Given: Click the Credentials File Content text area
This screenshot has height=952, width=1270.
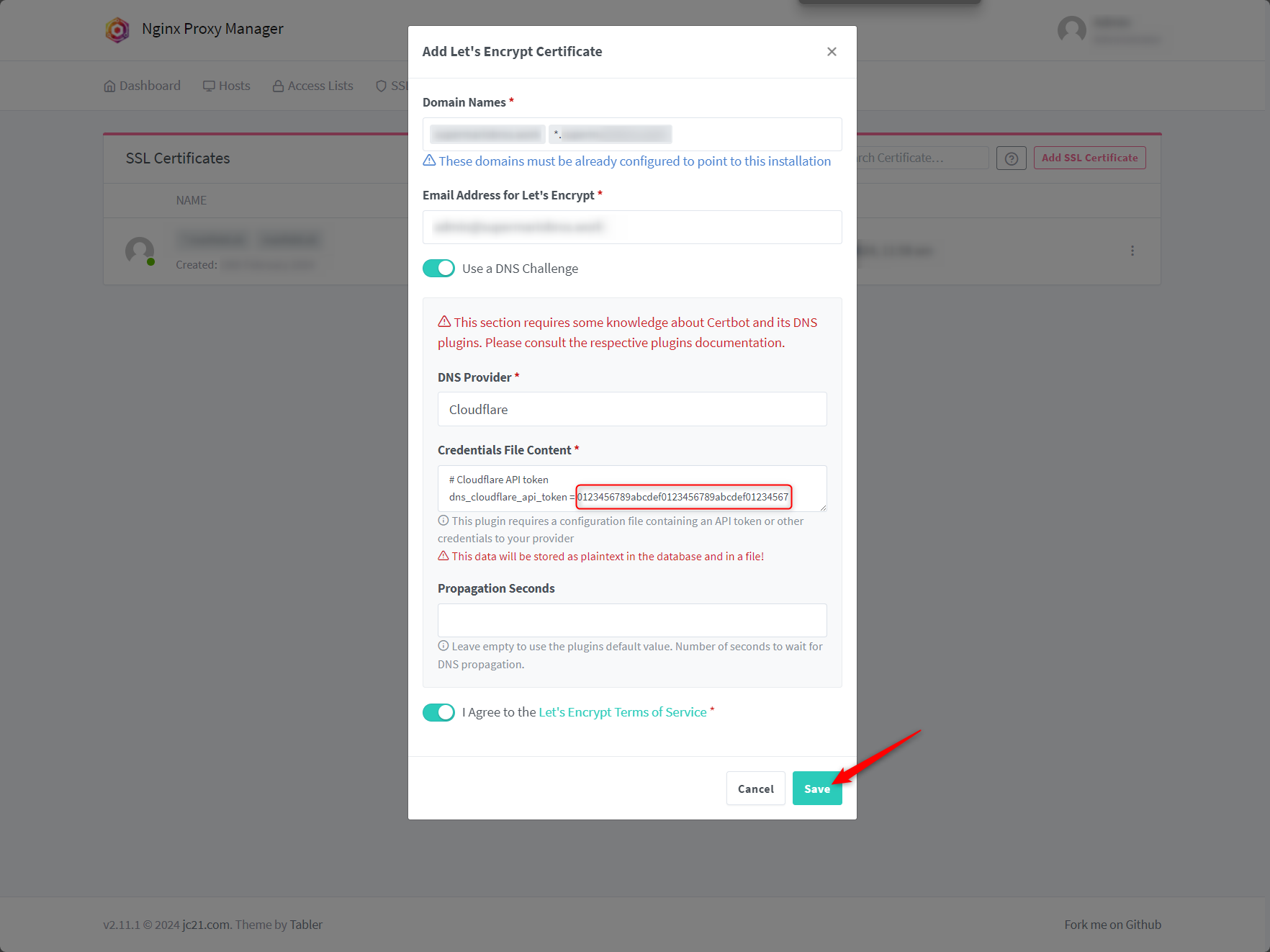Looking at the screenshot, I should pyautogui.click(x=631, y=488).
